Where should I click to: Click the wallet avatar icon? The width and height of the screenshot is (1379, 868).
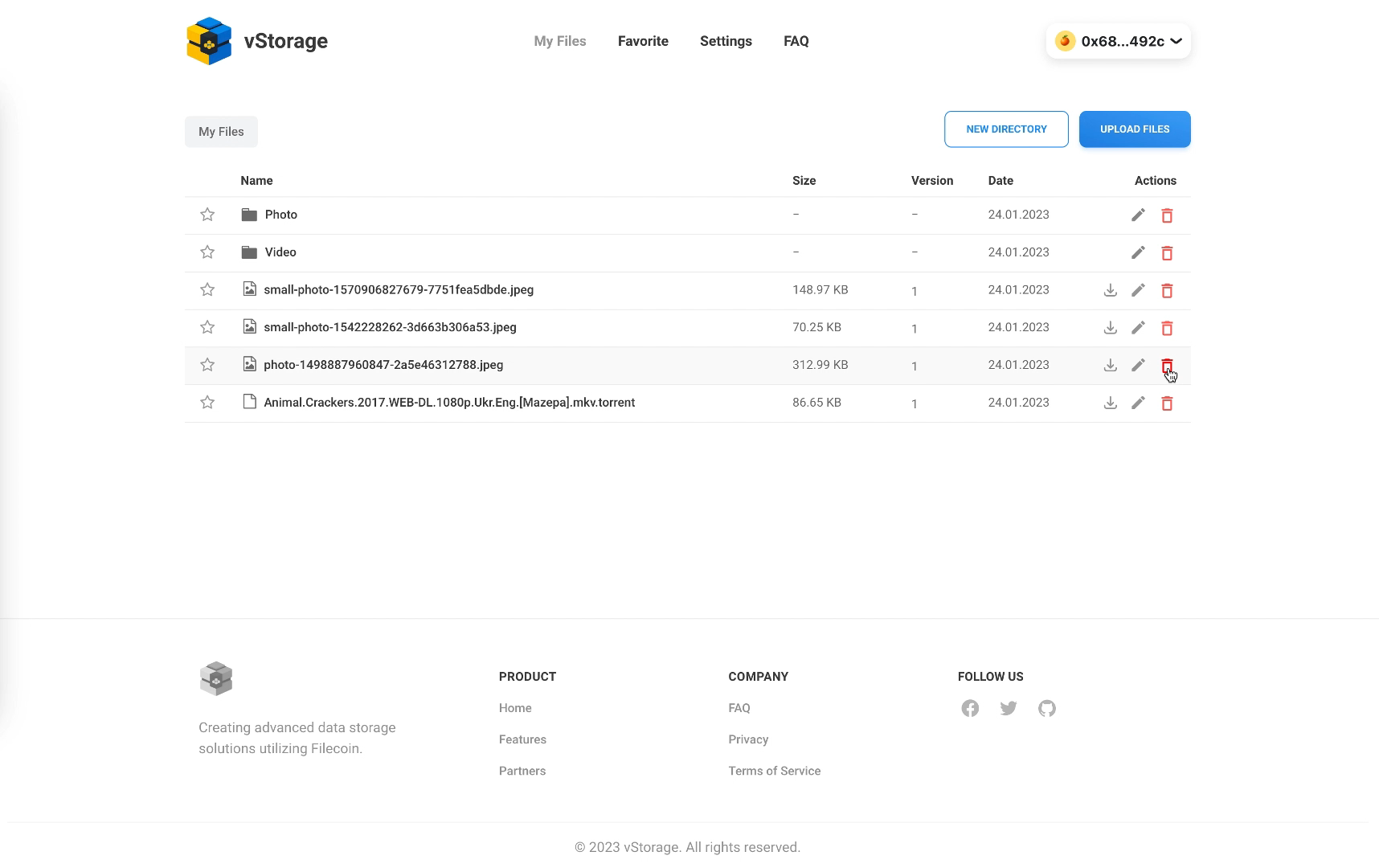[x=1065, y=41]
